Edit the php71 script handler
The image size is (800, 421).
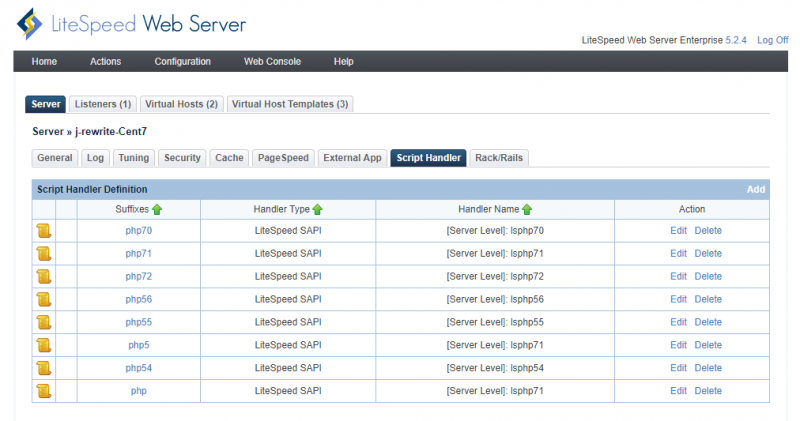(678, 254)
